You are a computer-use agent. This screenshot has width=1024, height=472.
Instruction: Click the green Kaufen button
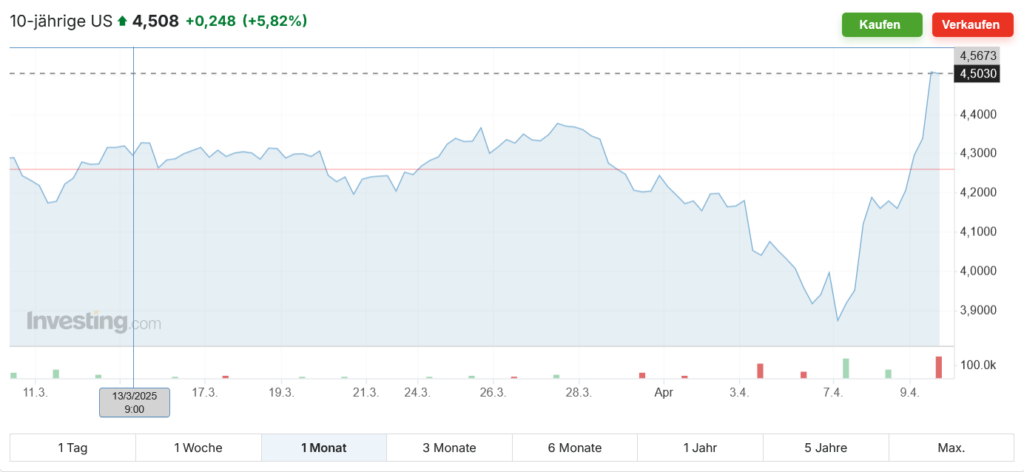881,25
